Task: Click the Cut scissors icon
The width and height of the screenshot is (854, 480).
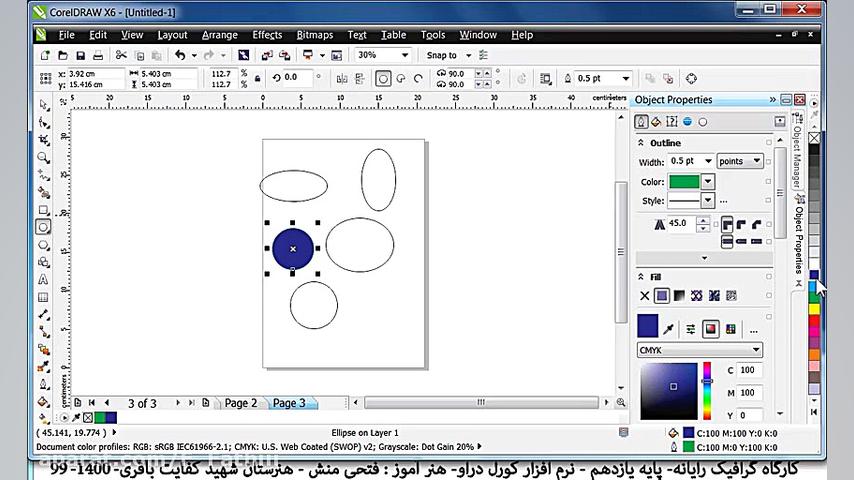Action: (x=121, y=55)
